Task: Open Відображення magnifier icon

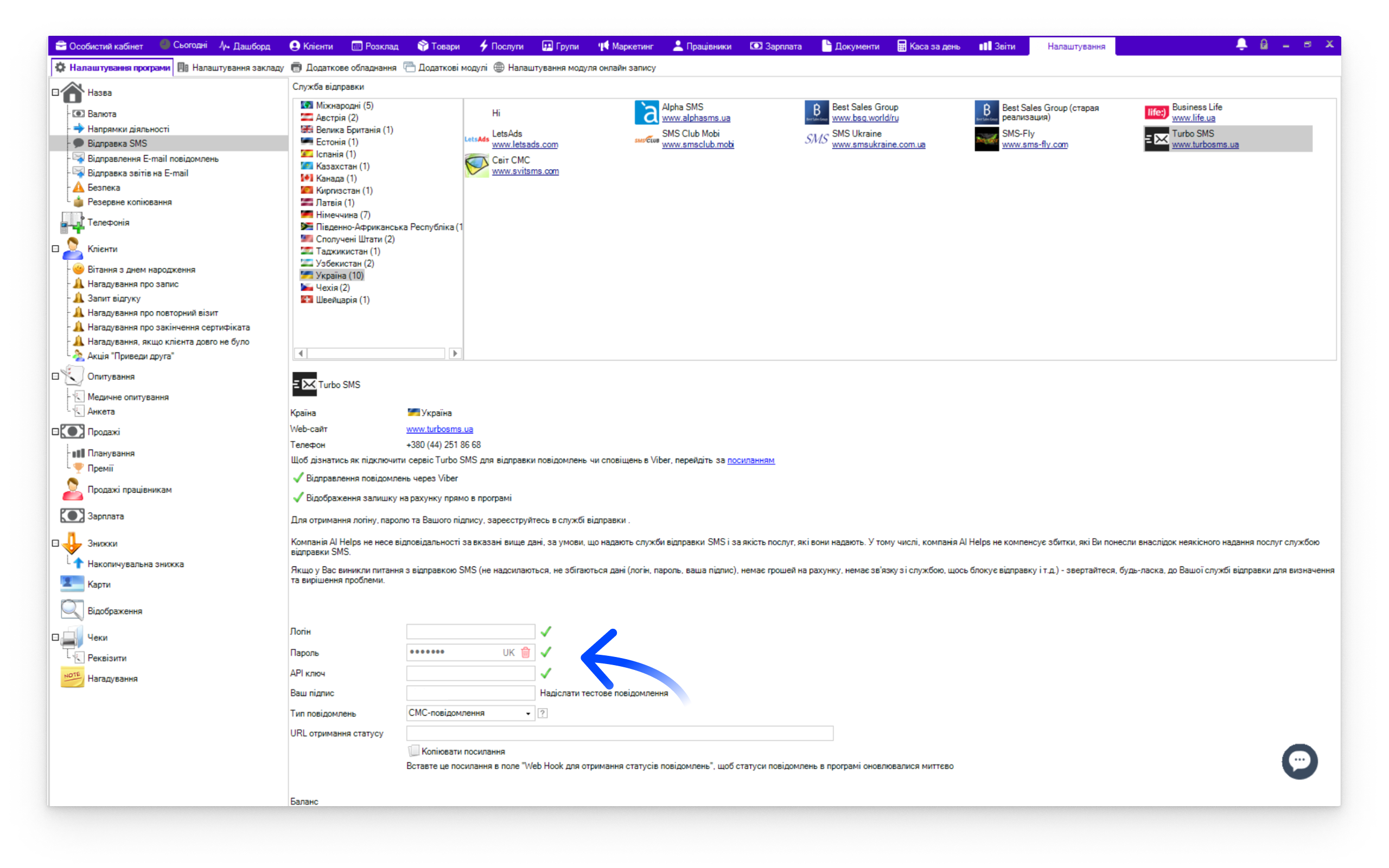Action: click(x=72, y=610)
